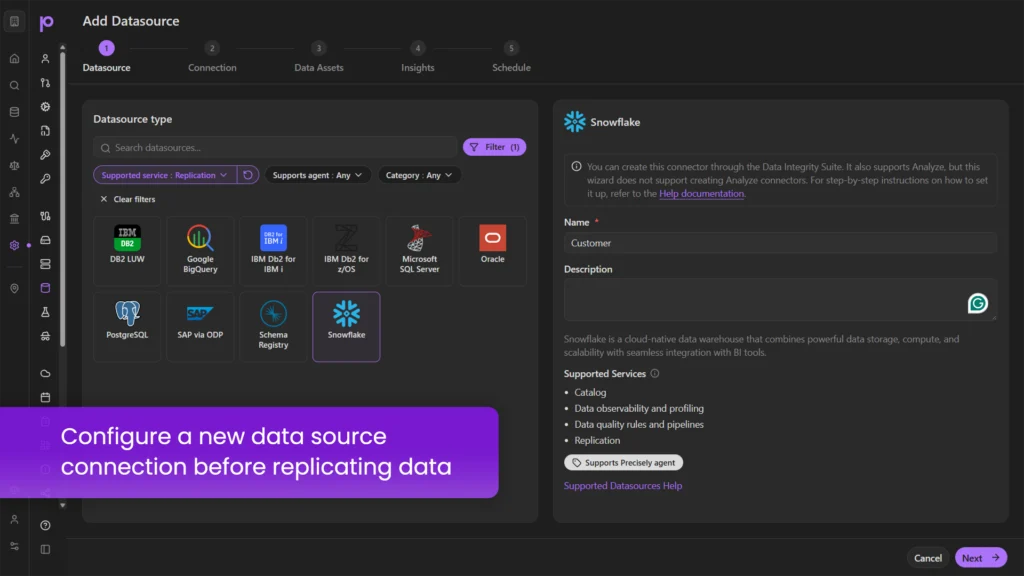Open the git branch icon in second sidebar
Screen dimensions: 1024x576
coord(45,83)
